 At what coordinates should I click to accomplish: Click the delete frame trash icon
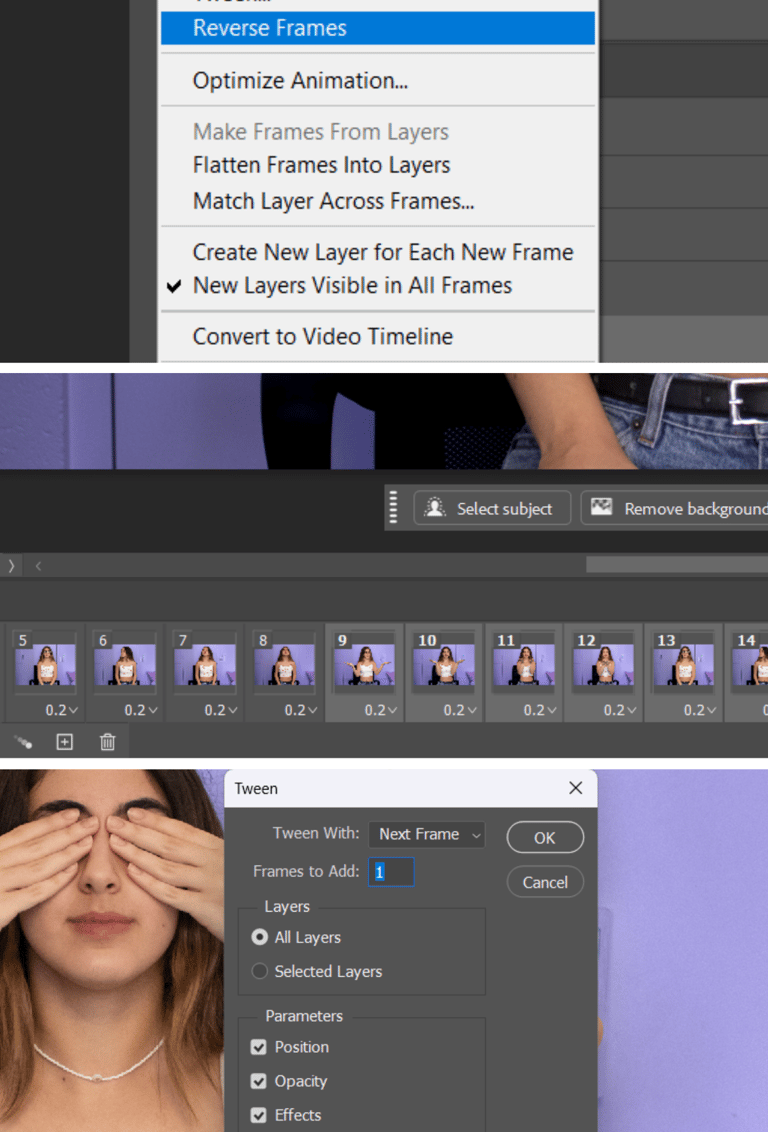[x=108, y=741]
